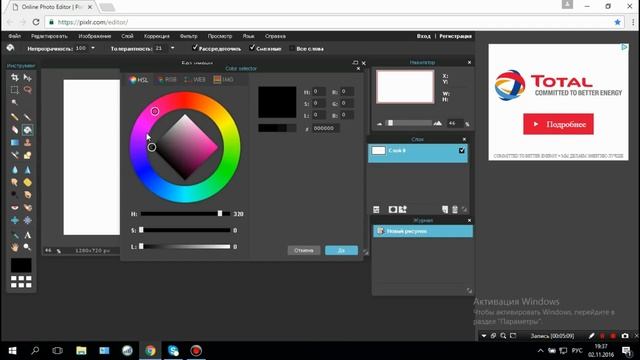
Task: Open the Редактировать menu
Action: tap(49, 36)
